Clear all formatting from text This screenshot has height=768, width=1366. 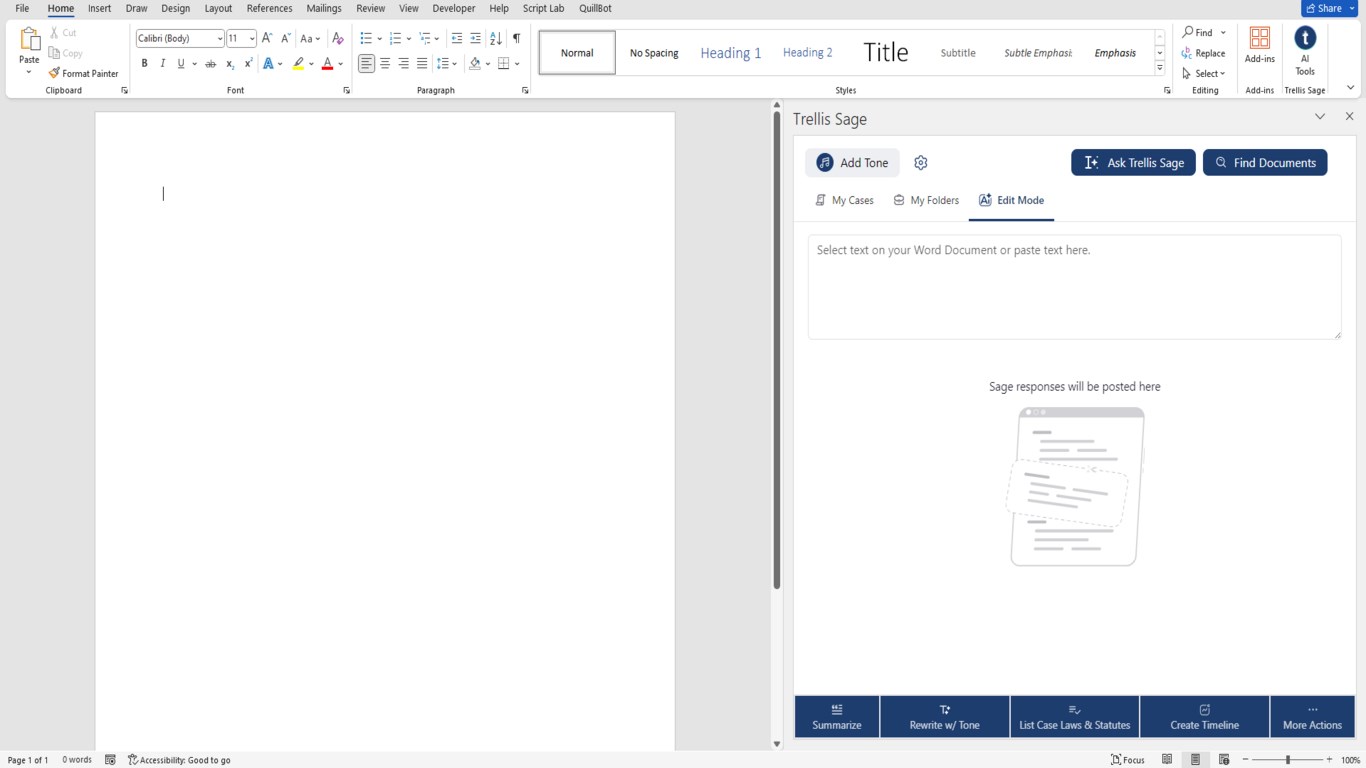[x=338, y=38]
